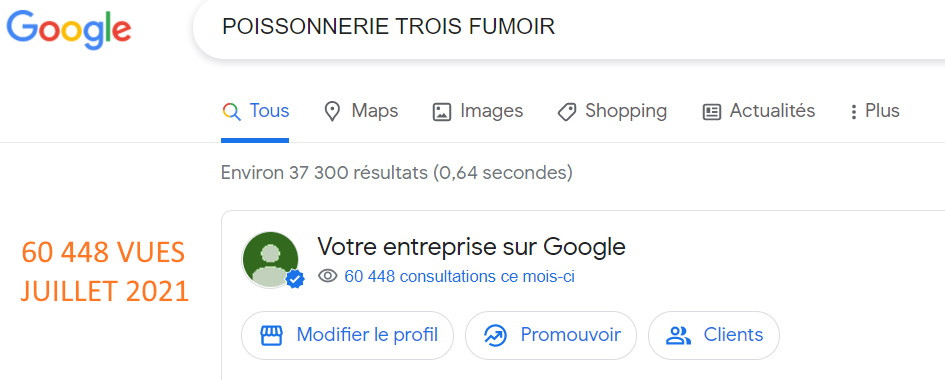Screen dimensions: 945x380
Task: Click the Actualités newspaper icon
Action: (712, 112)
